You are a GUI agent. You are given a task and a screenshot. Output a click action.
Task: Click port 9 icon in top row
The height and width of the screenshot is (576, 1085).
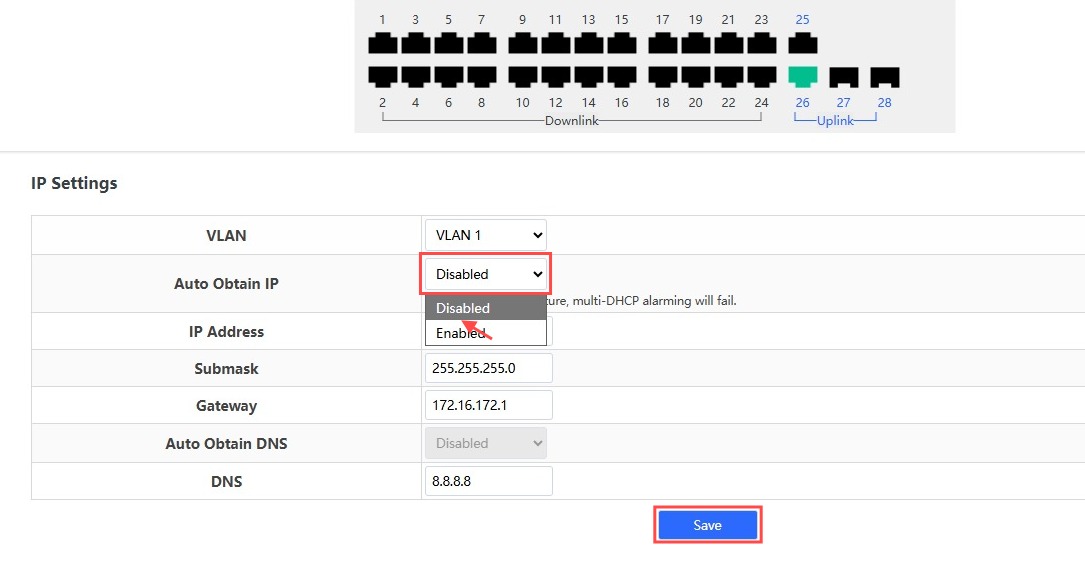522,43
